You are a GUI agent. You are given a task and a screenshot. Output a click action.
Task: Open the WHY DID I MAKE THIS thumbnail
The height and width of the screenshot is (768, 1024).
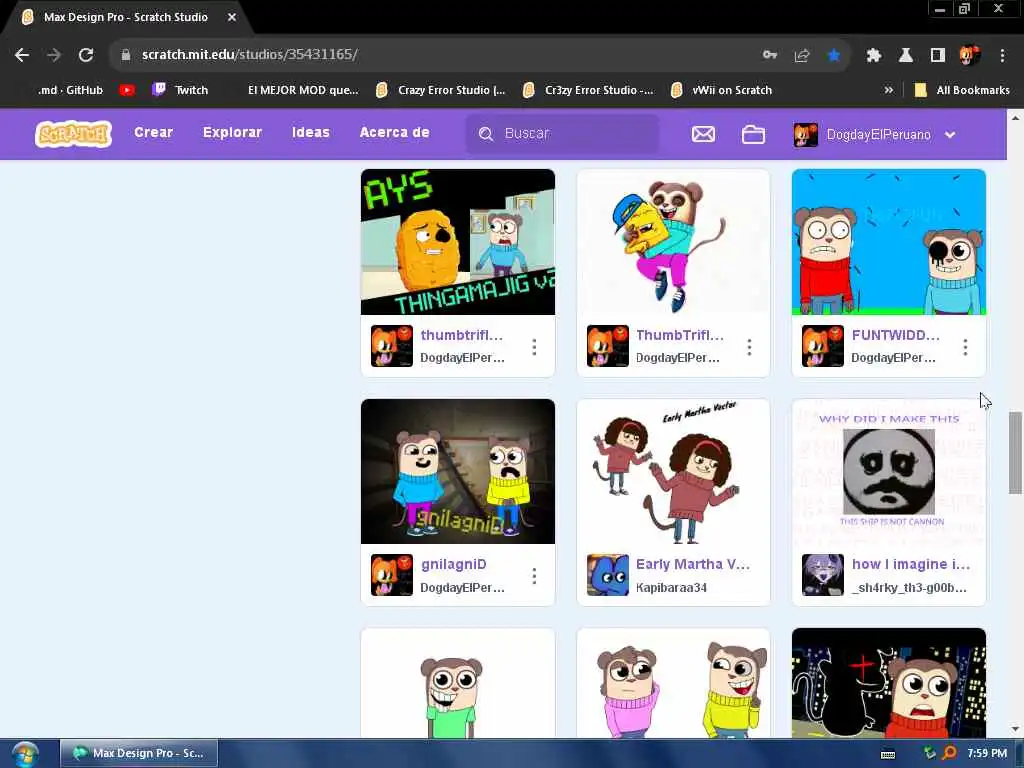click(889, 472)
